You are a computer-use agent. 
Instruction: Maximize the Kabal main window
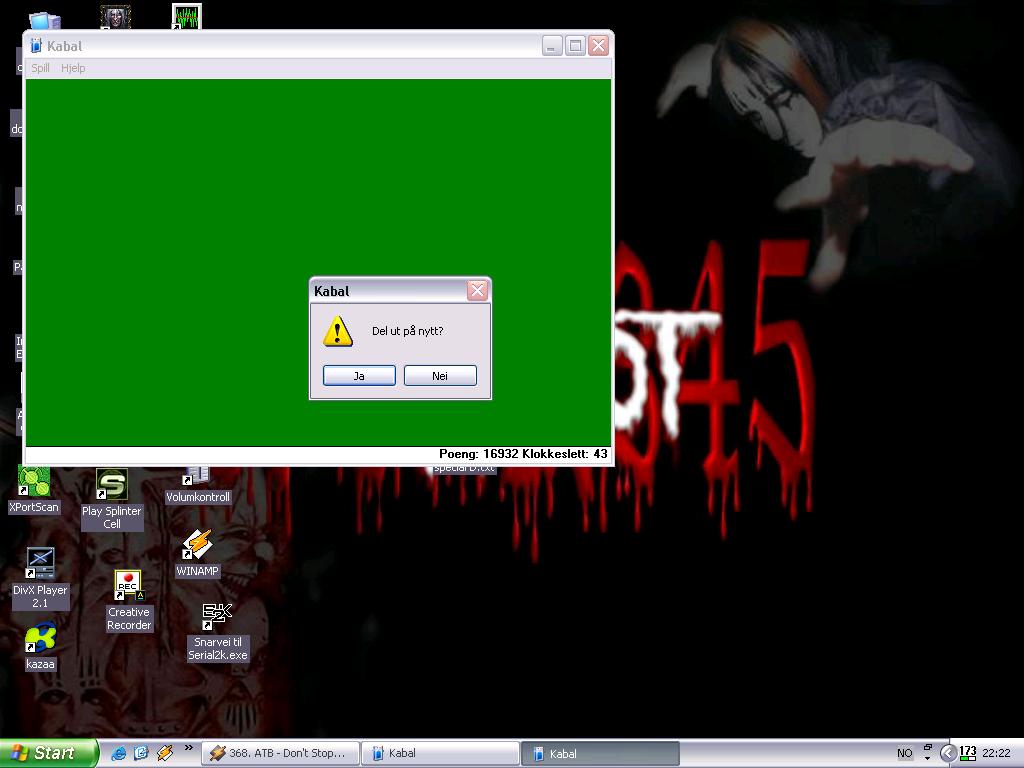tap(575, 46)
